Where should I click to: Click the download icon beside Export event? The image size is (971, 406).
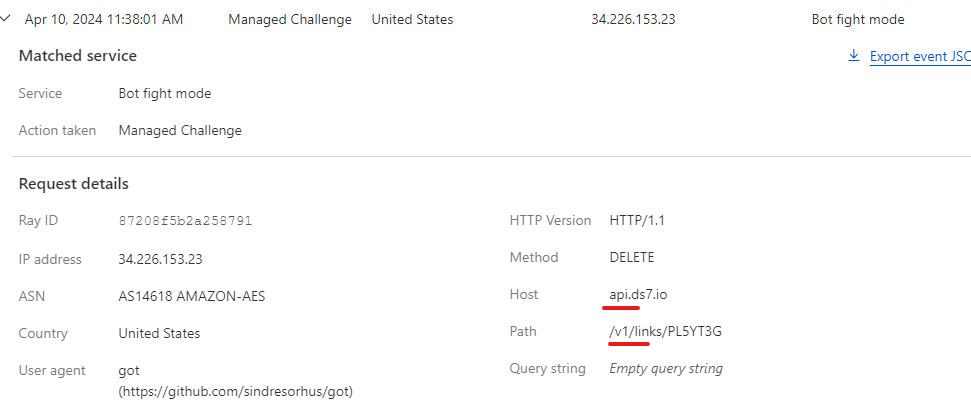tap(853, 56)
